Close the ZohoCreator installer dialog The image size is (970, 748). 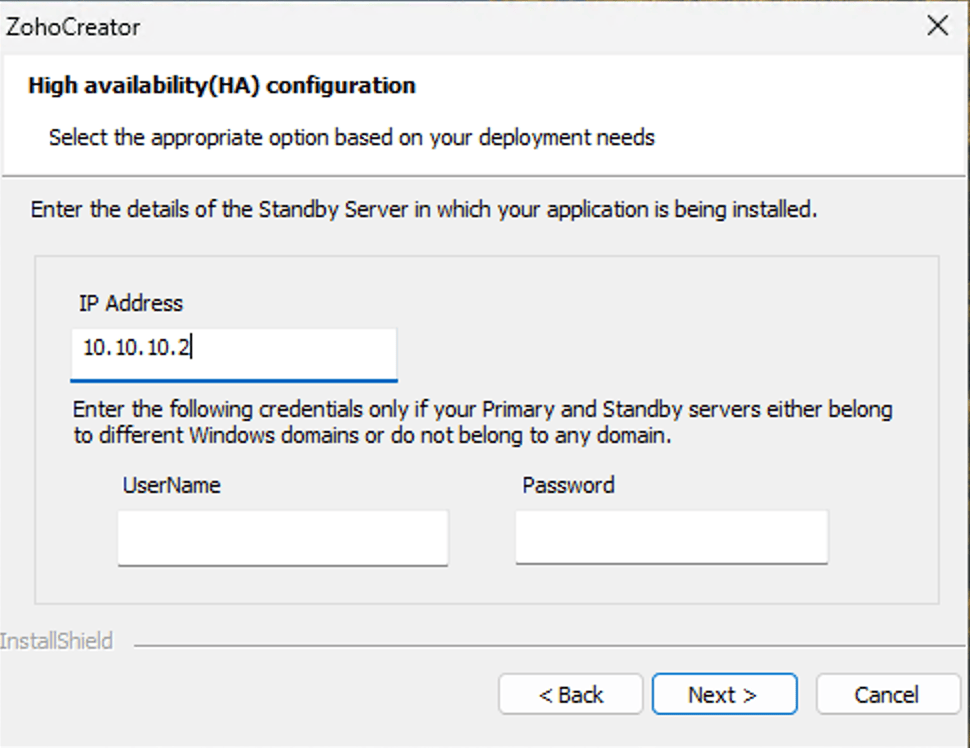[937, 26]
